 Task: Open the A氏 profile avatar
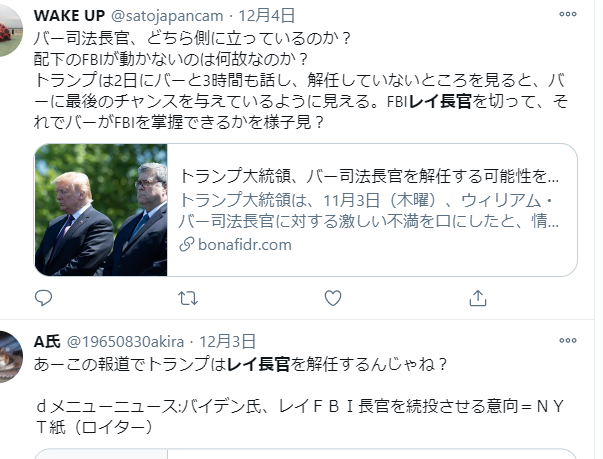tap(8, 357)
